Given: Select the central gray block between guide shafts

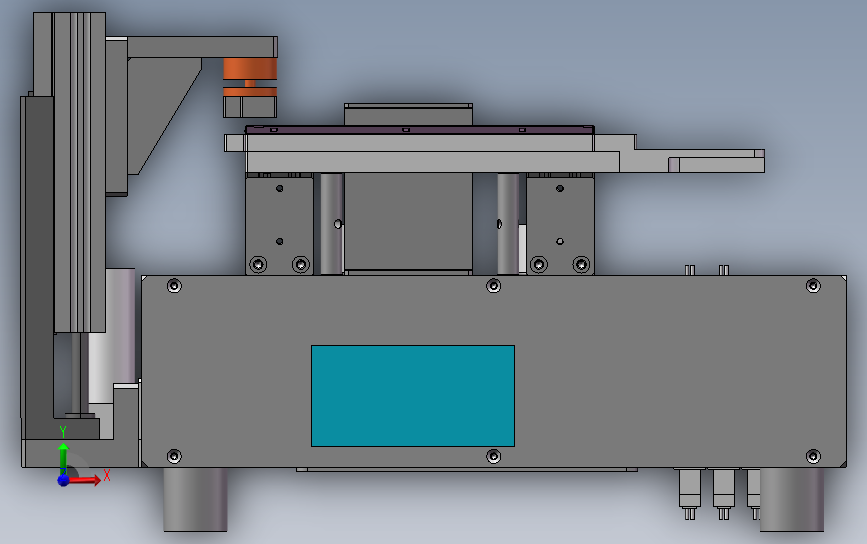Looking at the screenshot, I should [408, 221].
